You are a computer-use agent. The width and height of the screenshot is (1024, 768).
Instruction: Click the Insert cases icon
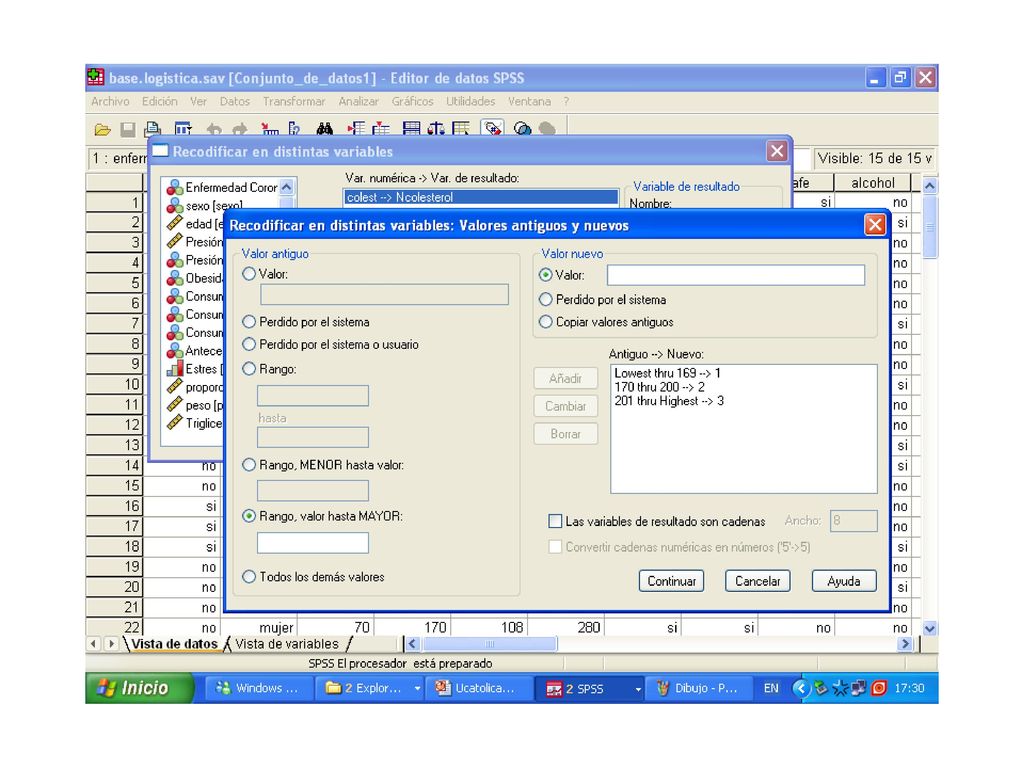356,129
